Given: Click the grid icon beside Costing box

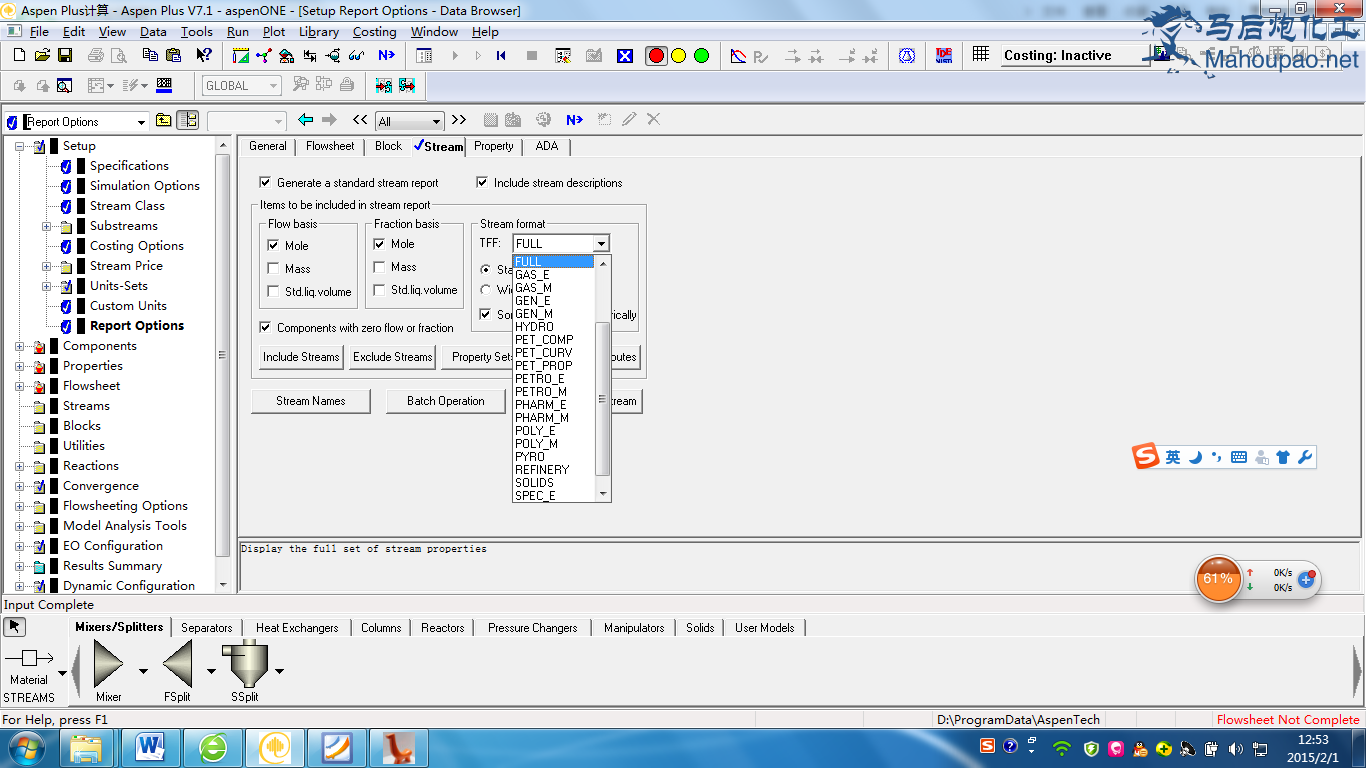Looking at the screenshot, I should 981,55.
